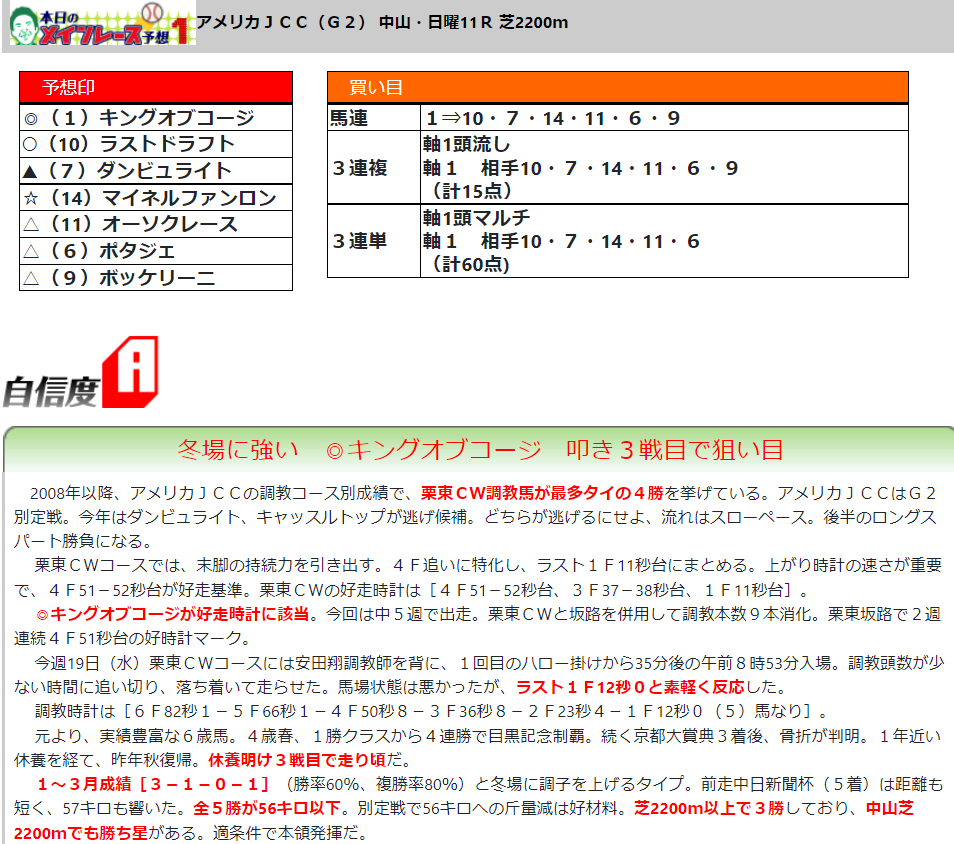Viewport: 954px width, 844px height.
Task: Click red text 休養明け3戦目で走り頃
Action: pos(297,760)
